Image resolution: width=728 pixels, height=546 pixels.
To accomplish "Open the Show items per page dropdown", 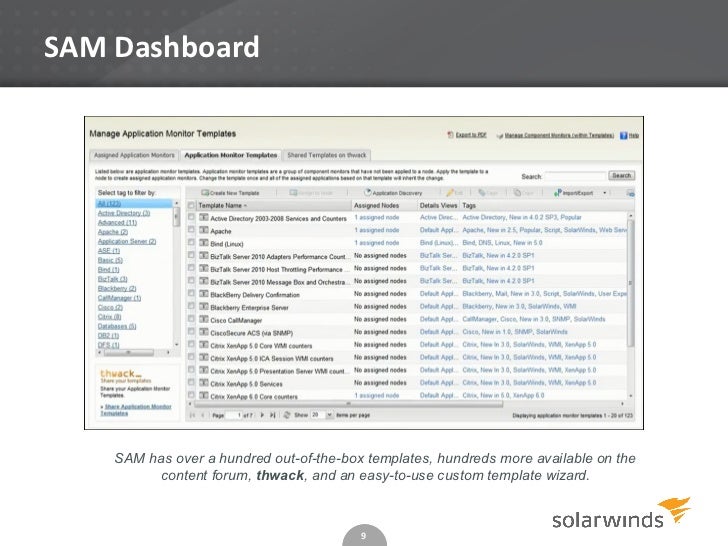I will (x=322, y=415).
